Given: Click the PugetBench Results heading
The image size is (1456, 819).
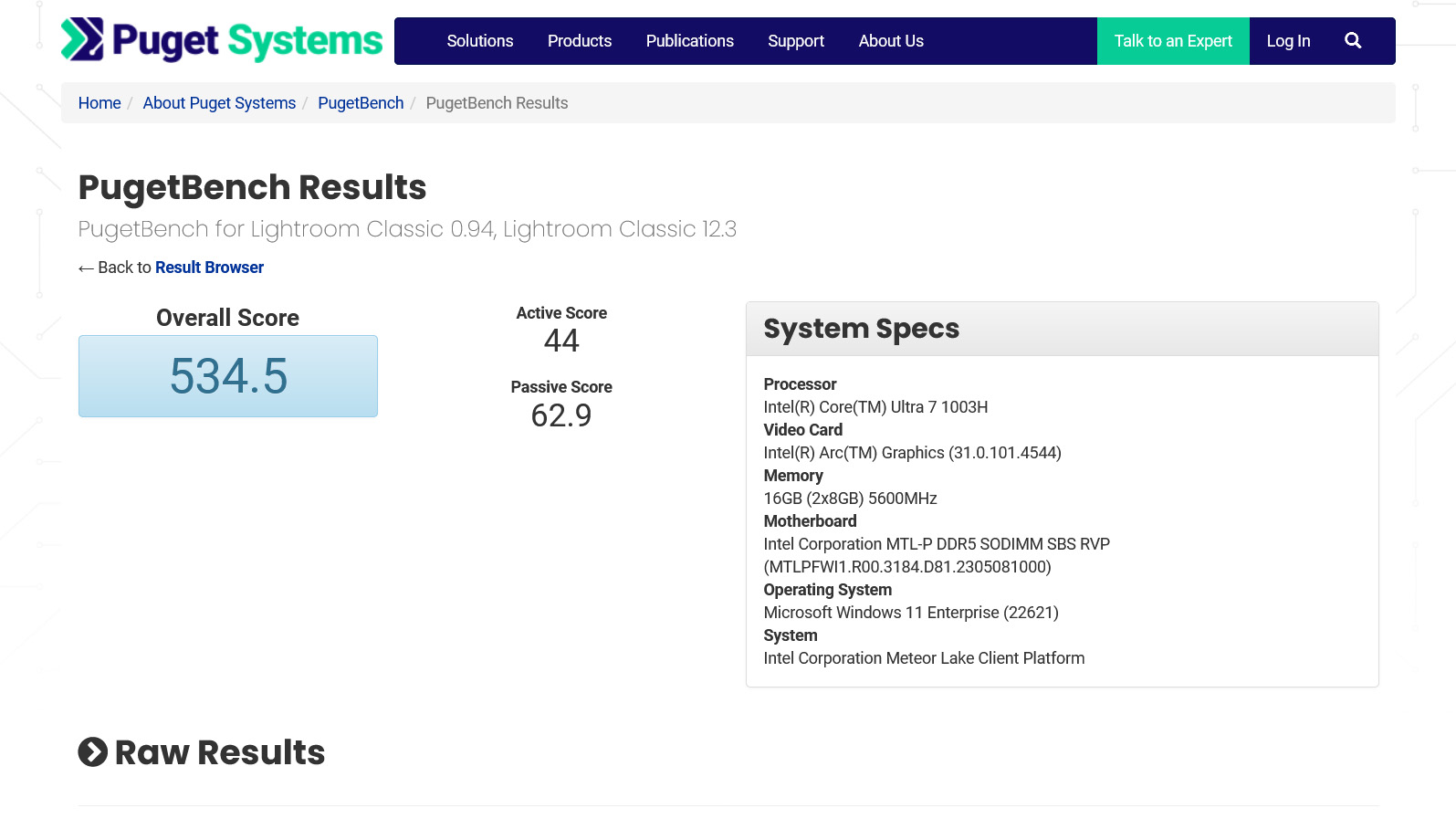Looking at the screenshot, I should coord(252,187).
